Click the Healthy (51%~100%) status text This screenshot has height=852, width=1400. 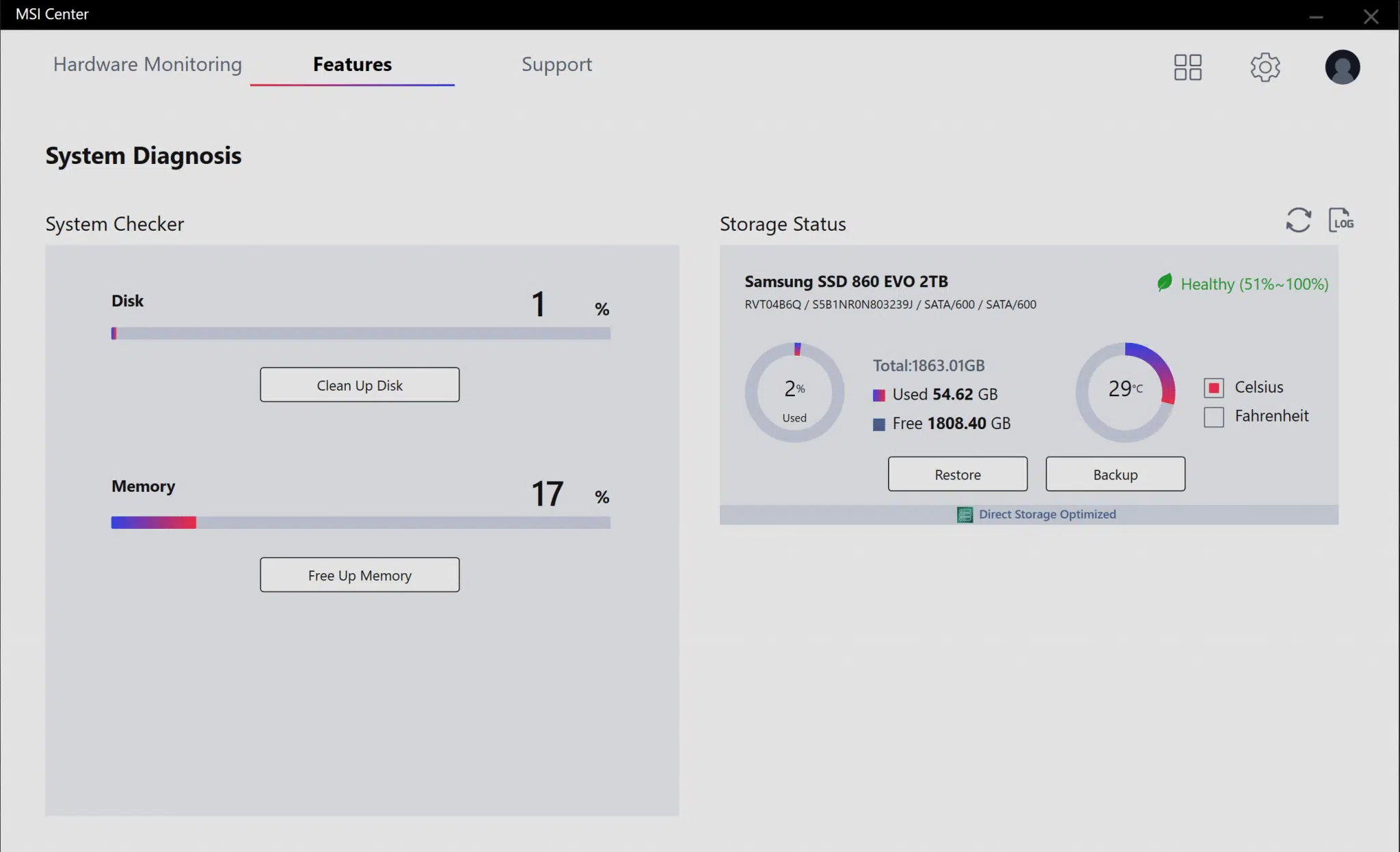(x=1254, y=284)
